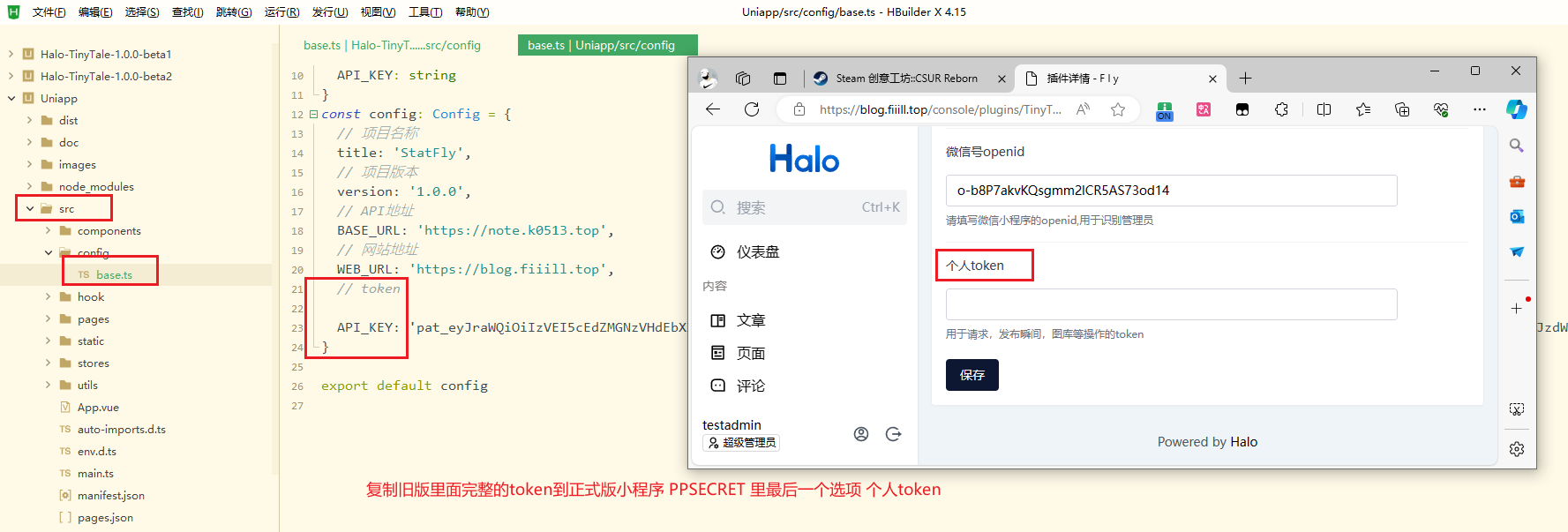
Task: Click the Edge sidebar screenshot icon
Action: (x=1517, y=409)
